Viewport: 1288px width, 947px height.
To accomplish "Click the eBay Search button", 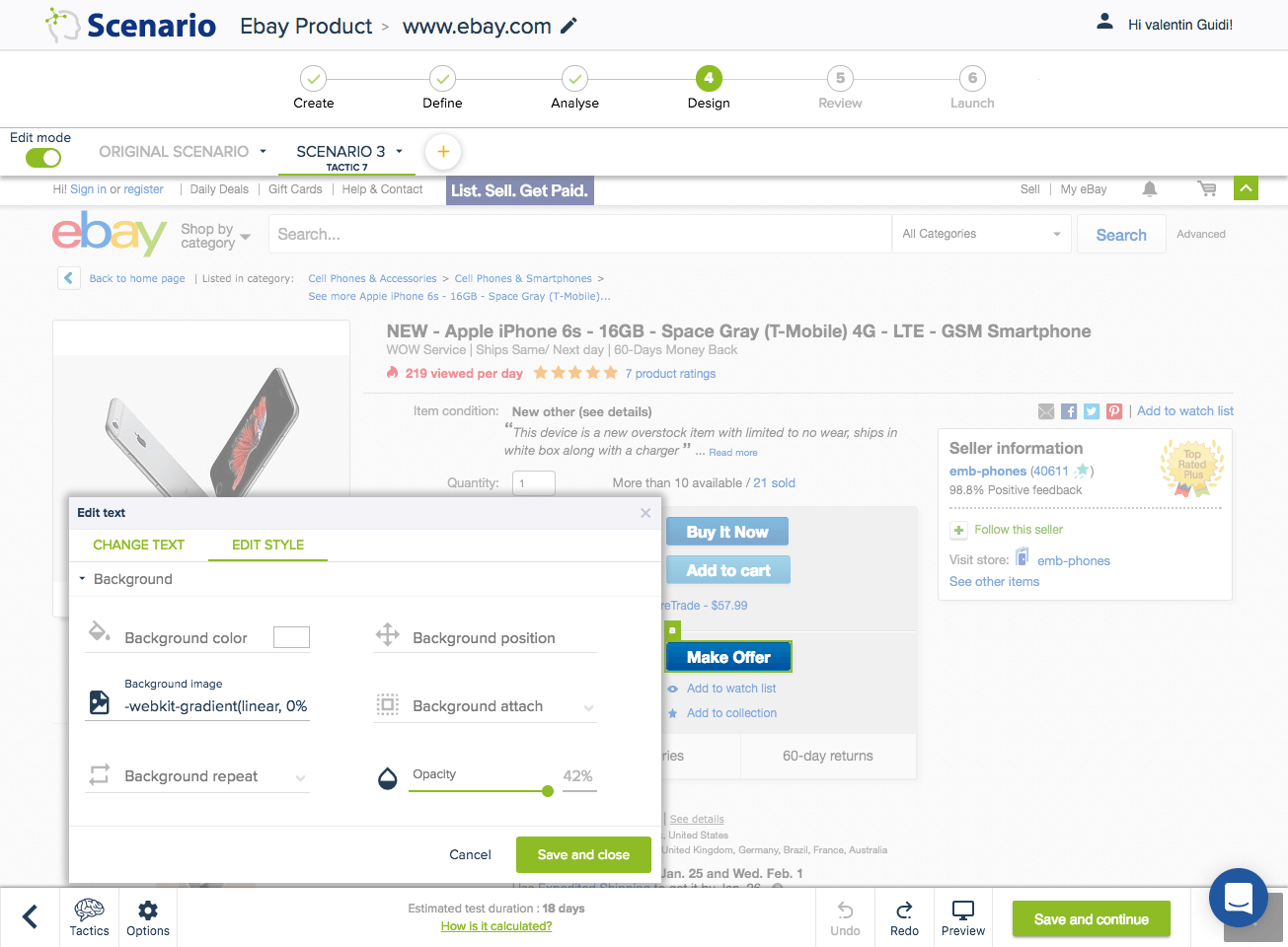I will point(1121,235).
